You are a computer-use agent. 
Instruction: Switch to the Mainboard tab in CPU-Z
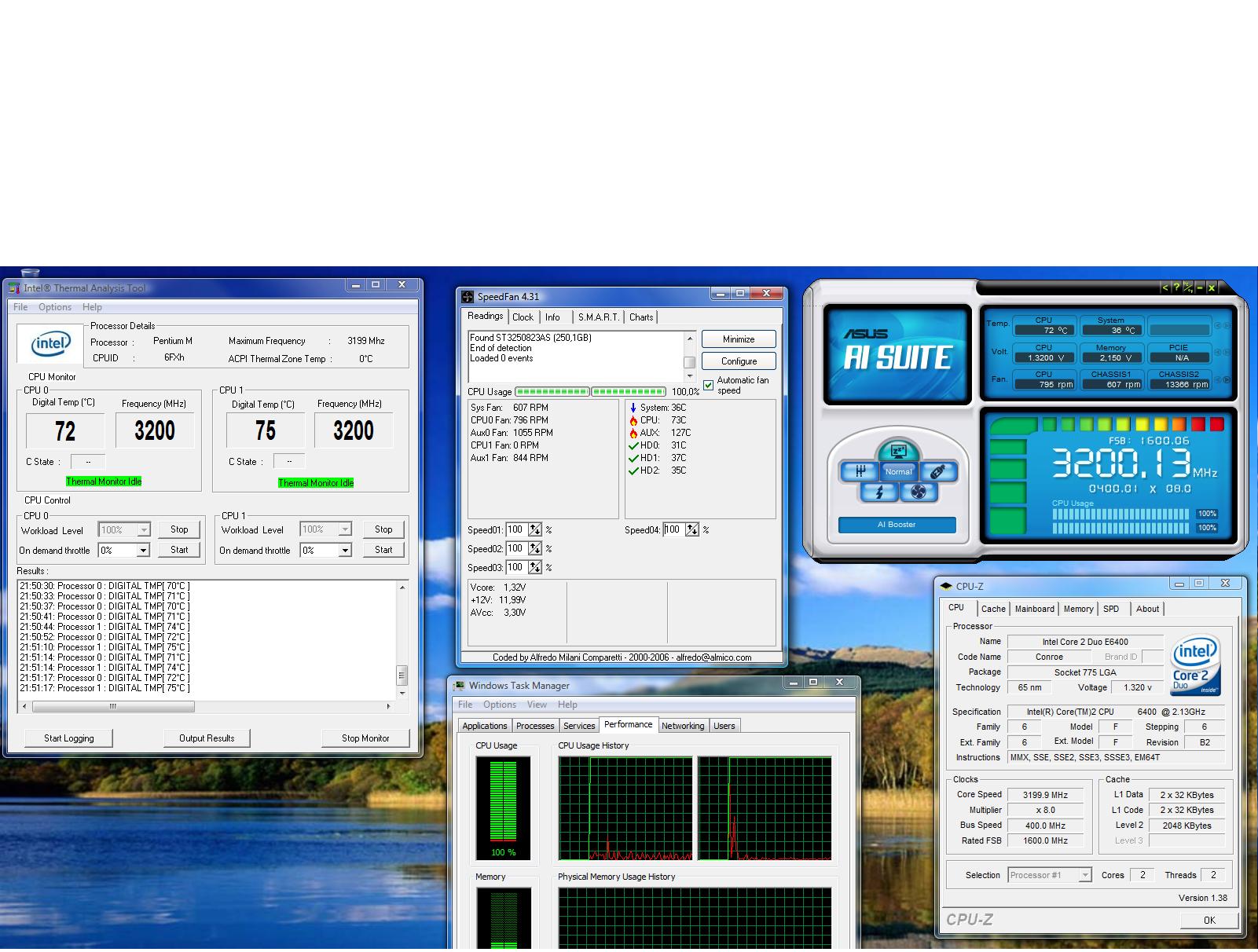(x=1035, y=609)
